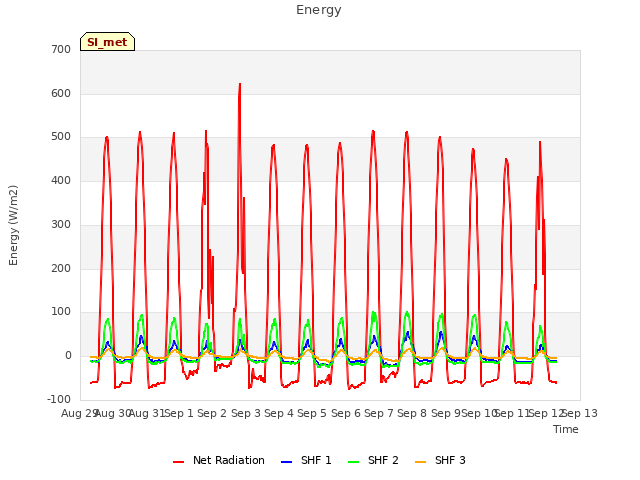Click the Sep 8 x-axis date label

click(412, 413)
